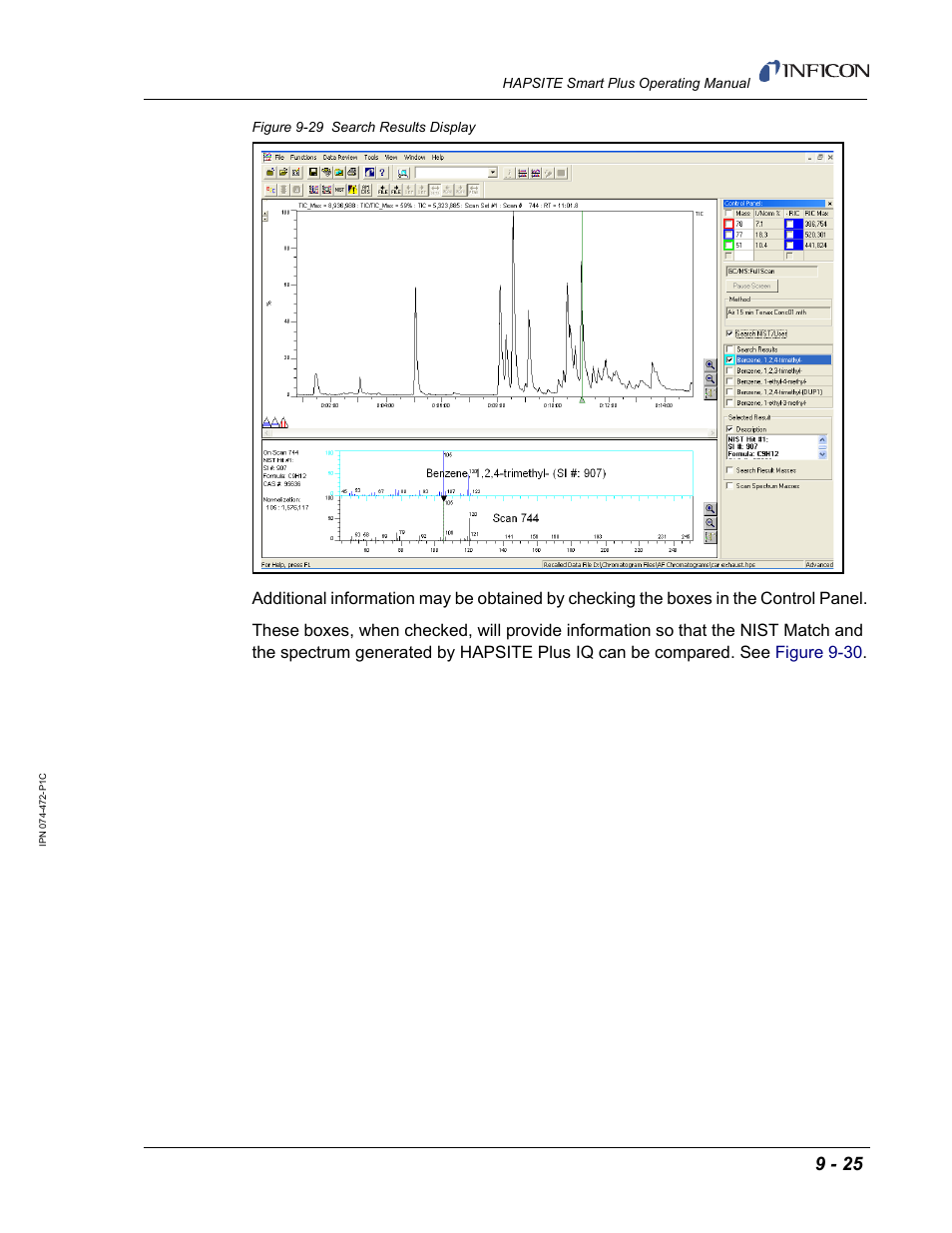
Task: Click the question mark help icon
Action: pos(381,172)
